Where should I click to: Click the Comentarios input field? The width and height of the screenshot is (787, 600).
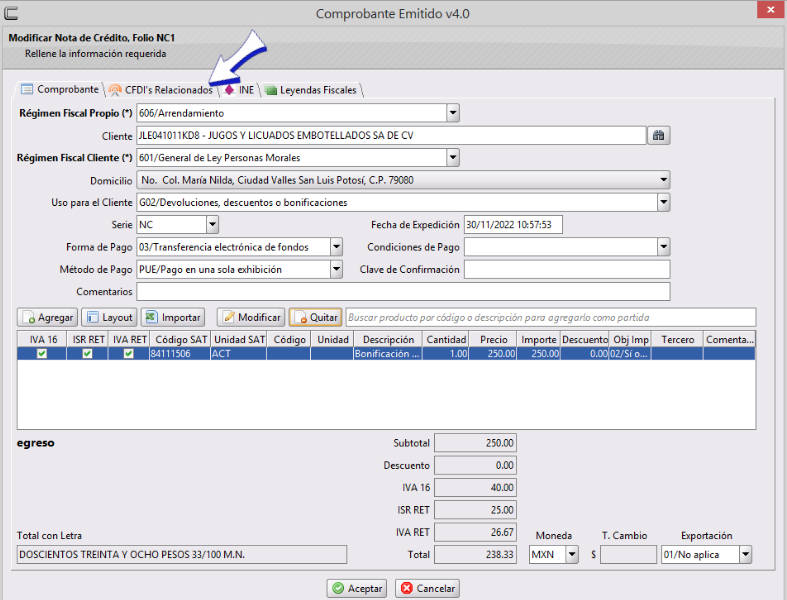403,292
